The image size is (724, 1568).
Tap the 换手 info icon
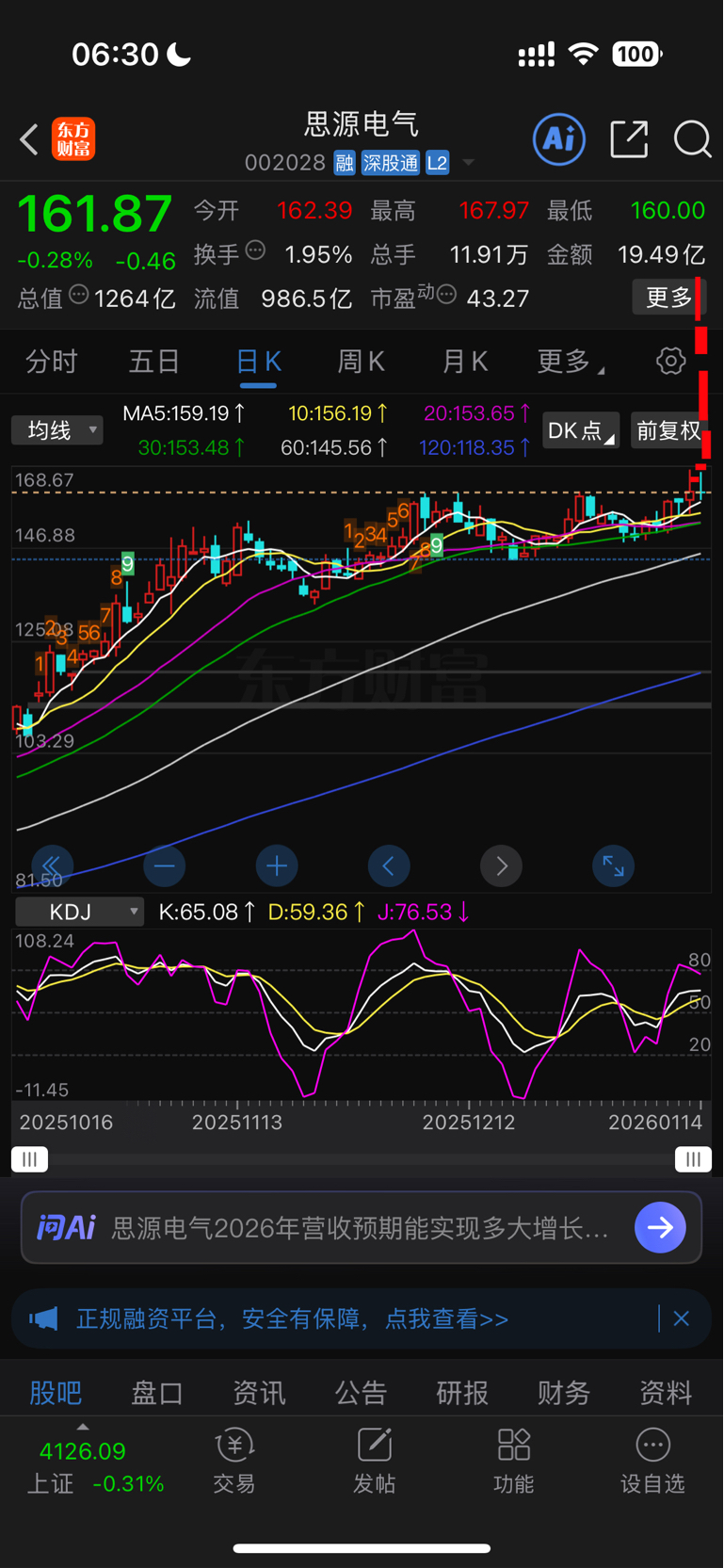(x=255, y=251)
